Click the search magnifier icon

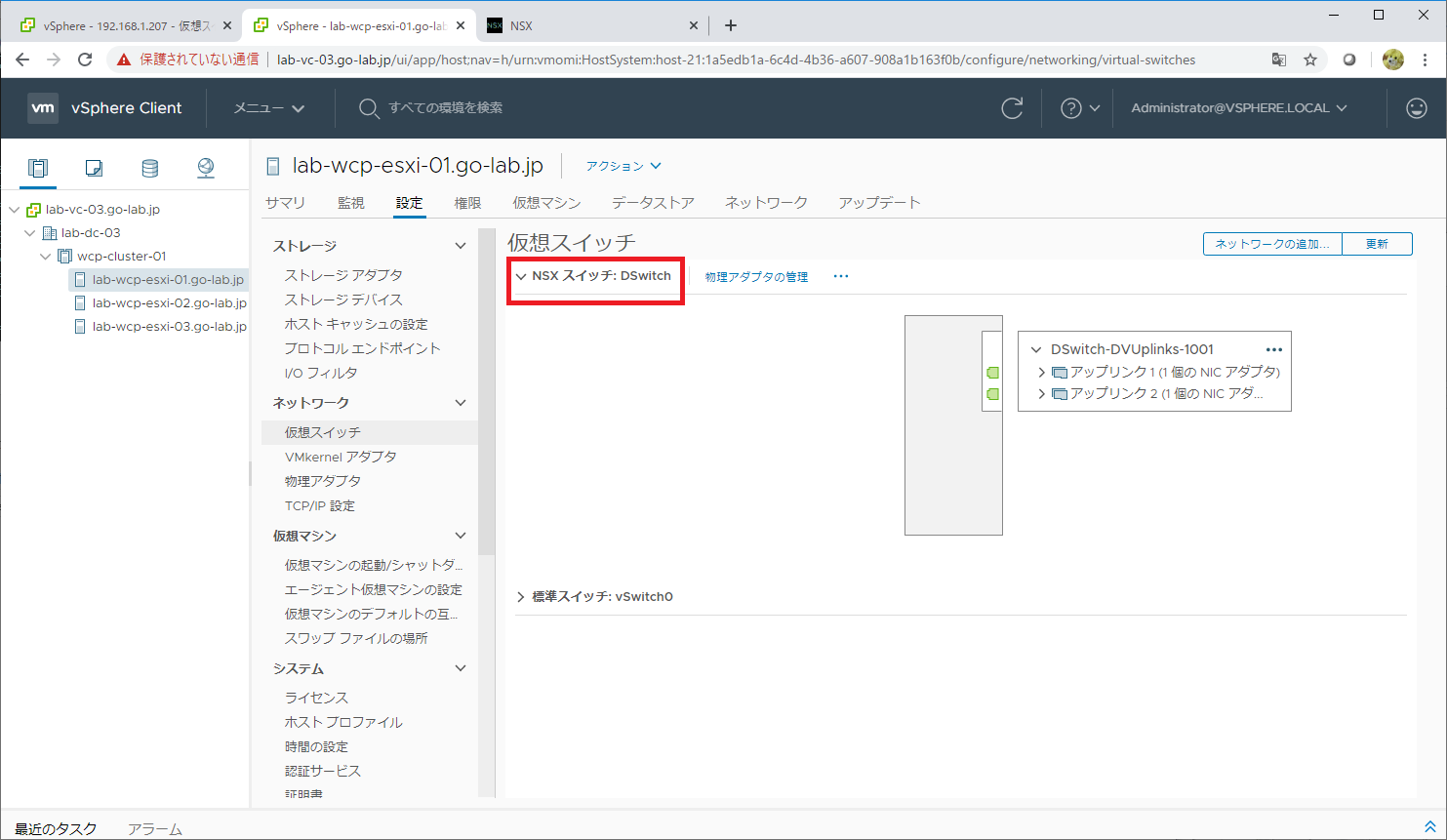click(x=368, y=108)
